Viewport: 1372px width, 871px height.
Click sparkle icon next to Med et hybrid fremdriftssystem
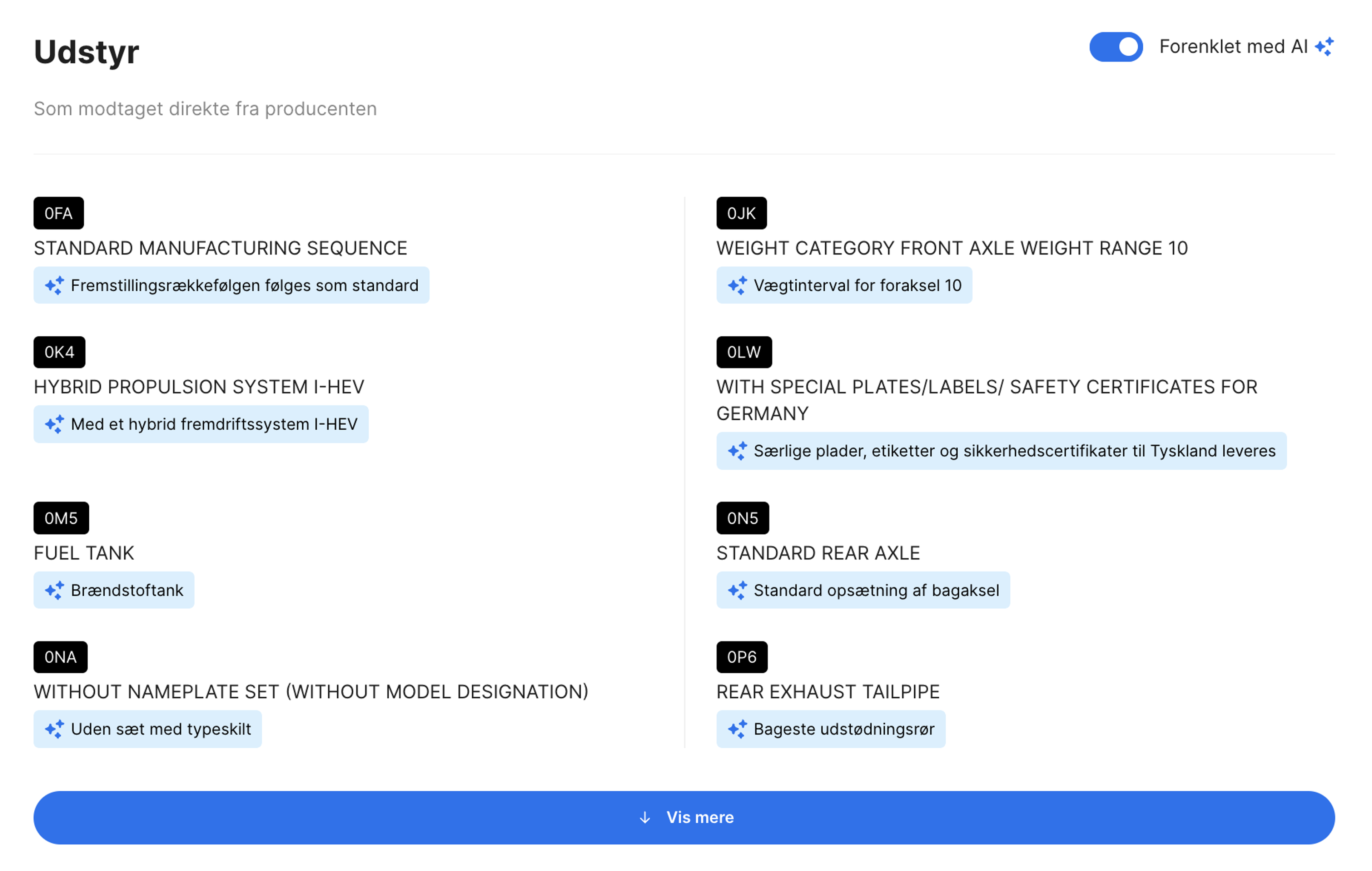coord(55,424)
